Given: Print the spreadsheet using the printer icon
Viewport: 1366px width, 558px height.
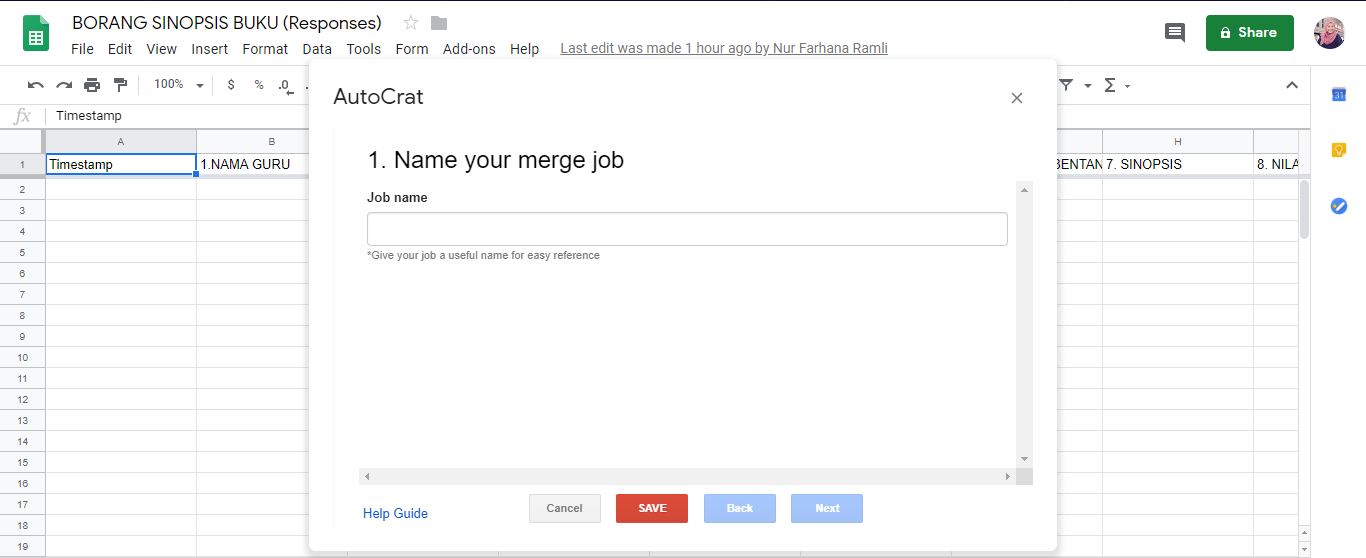Looking at the screenshot, I should 92,85.
